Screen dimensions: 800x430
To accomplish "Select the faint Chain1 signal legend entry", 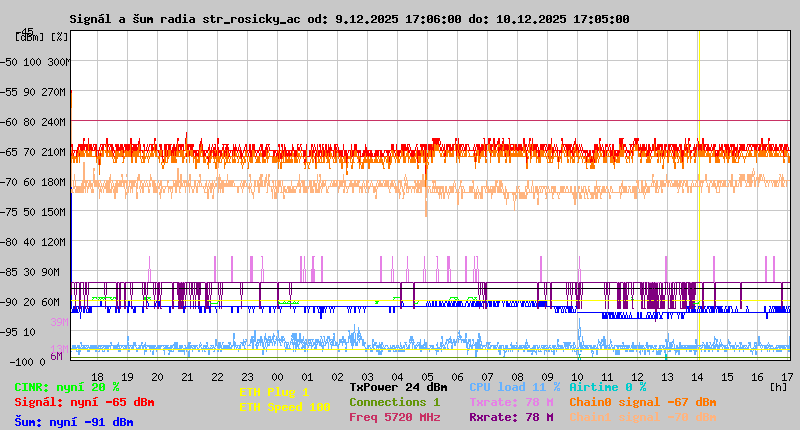I will click(x=642, y=417).
